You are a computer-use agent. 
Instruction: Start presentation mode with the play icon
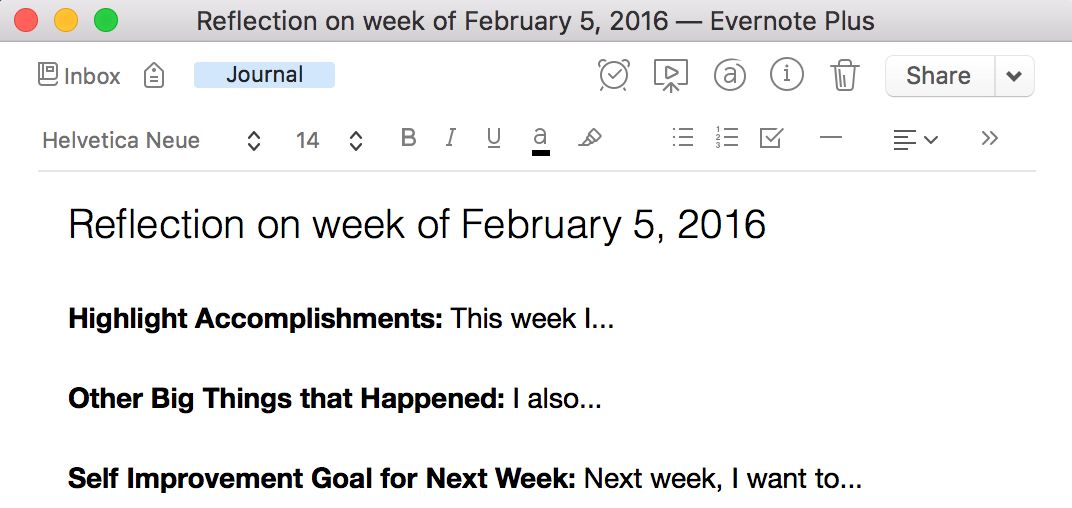pos(671,75)
